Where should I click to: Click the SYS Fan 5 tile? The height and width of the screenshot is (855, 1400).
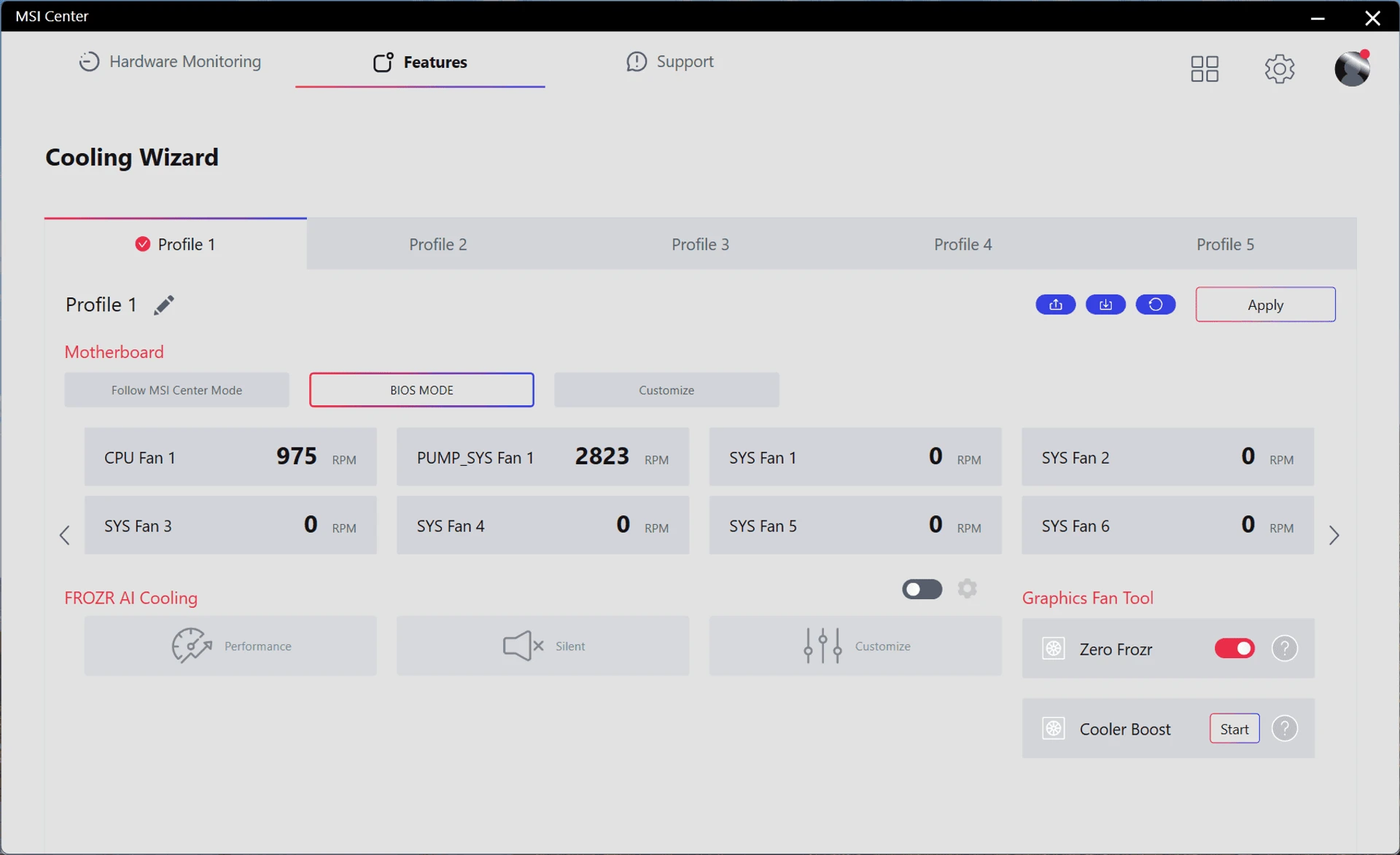pyautogui.click(x=855, y=526)
